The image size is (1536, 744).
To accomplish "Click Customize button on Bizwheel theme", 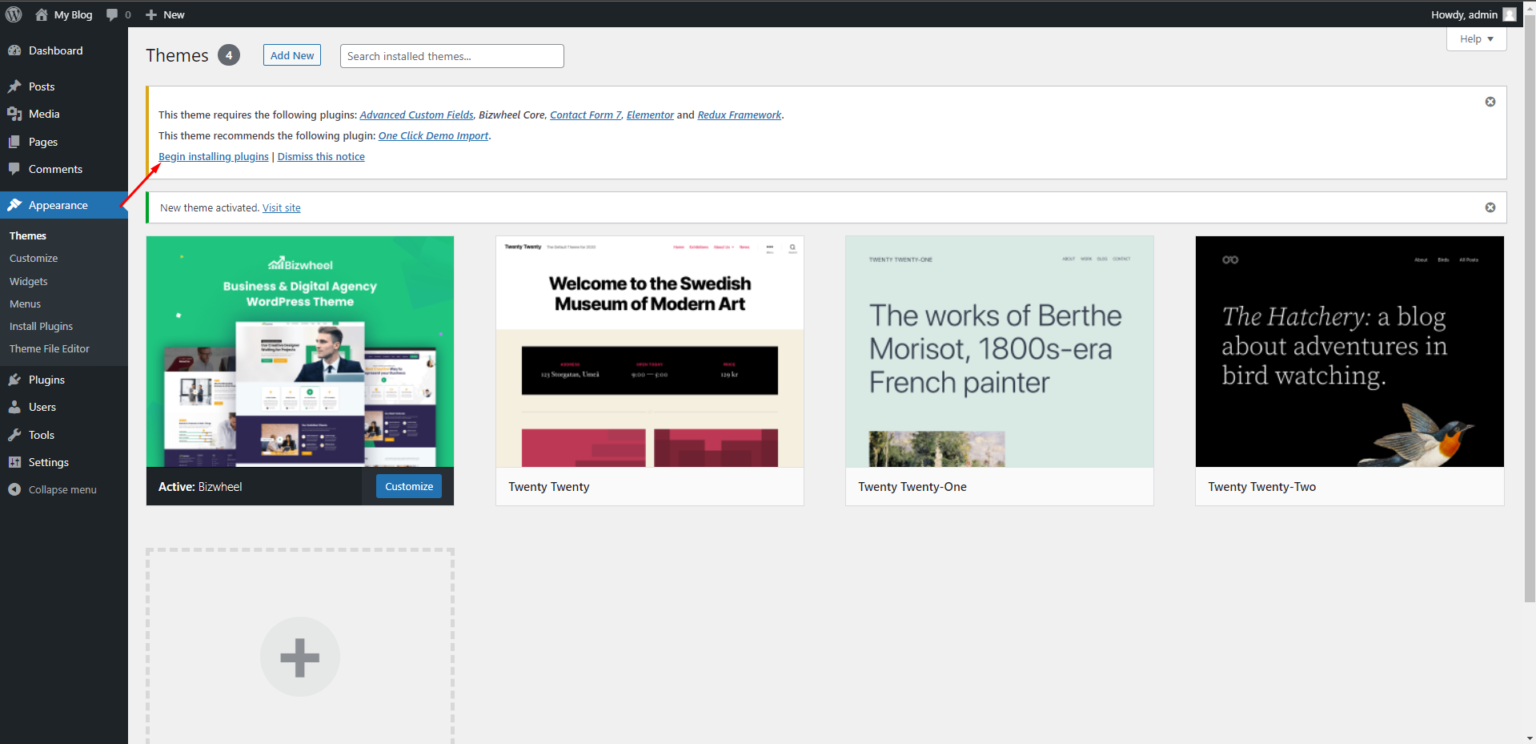I will click(409, 486).
